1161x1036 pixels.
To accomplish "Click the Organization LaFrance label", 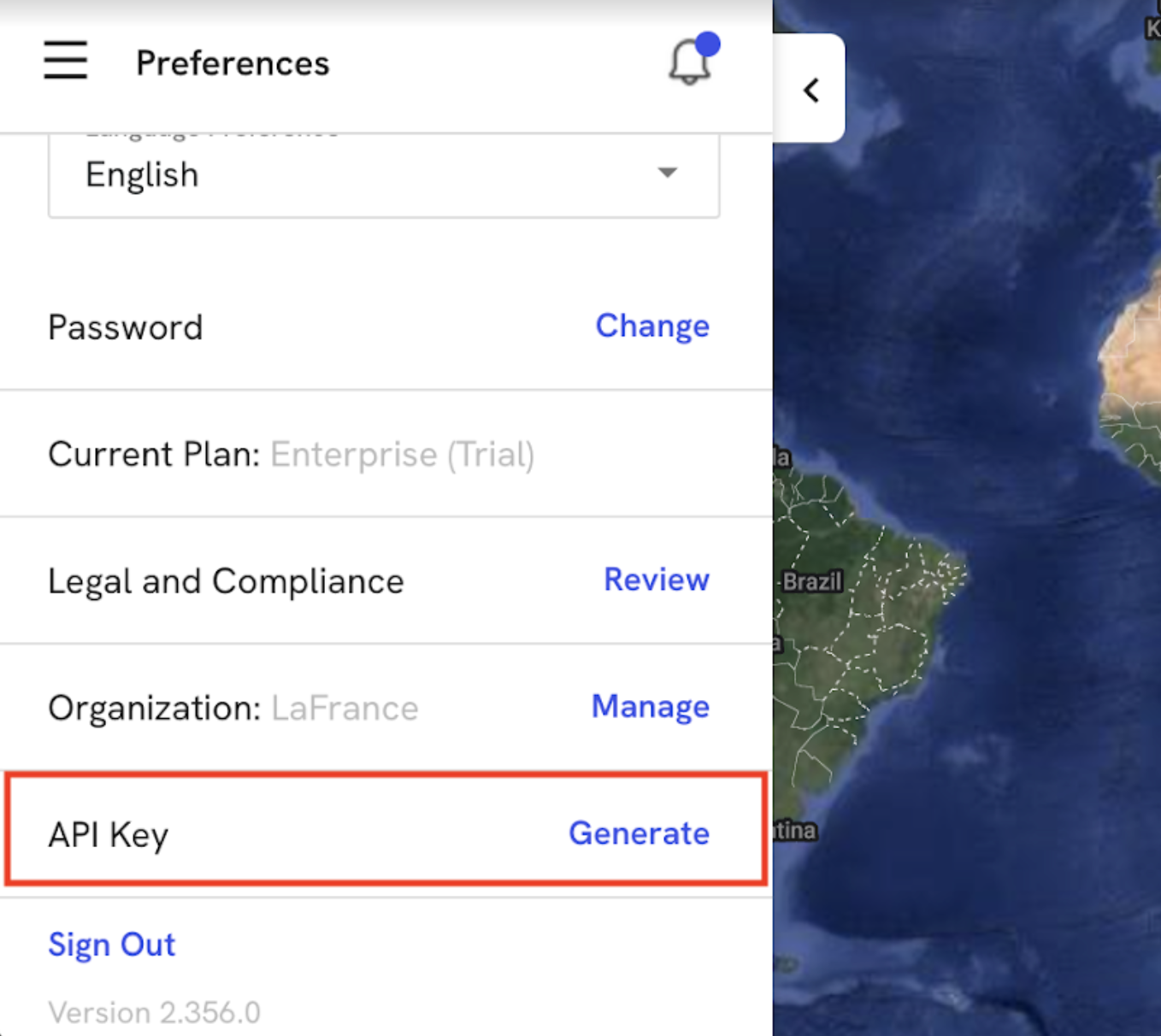I will pos(233,709).
